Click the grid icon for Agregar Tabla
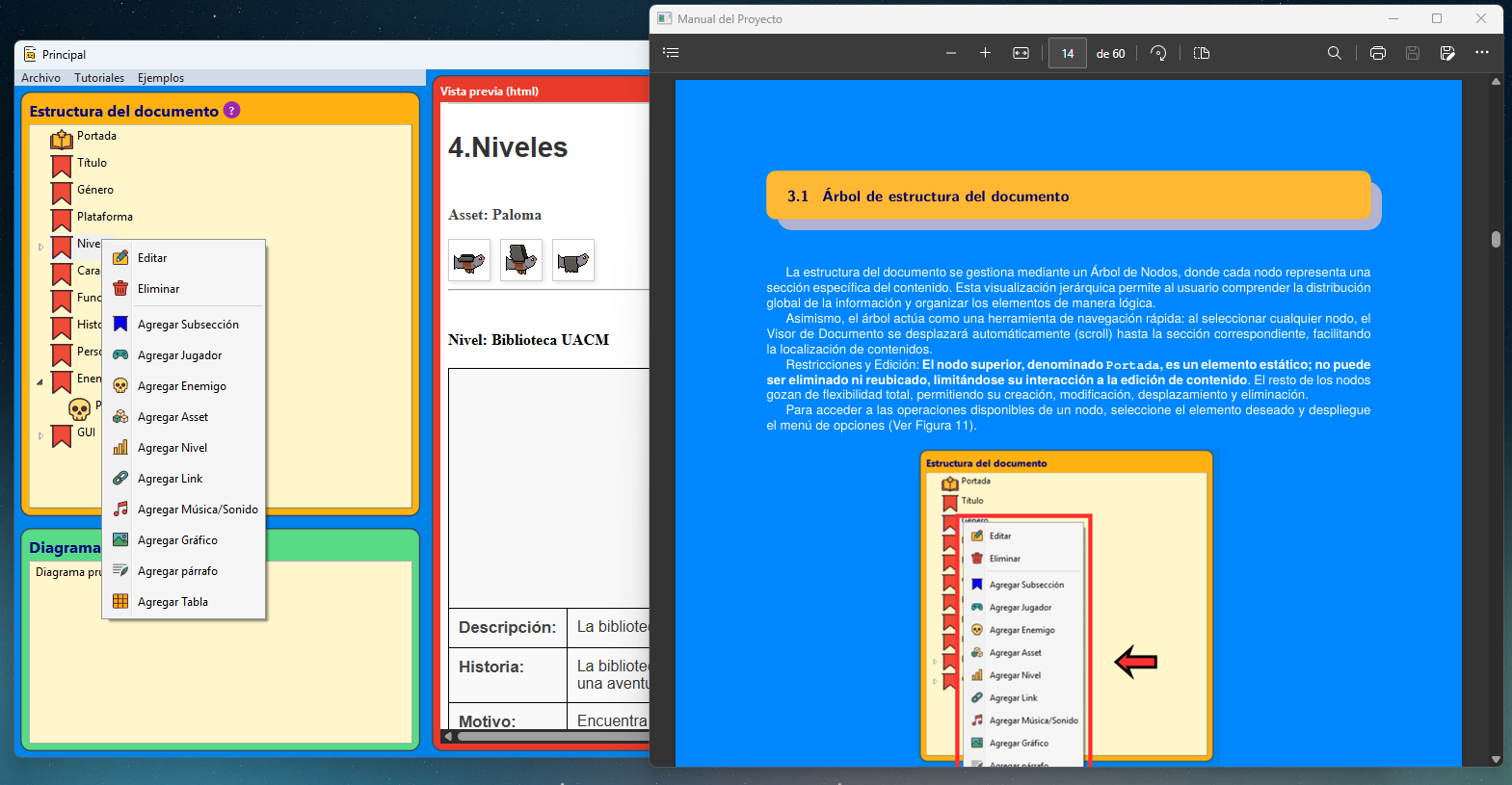 120,601
